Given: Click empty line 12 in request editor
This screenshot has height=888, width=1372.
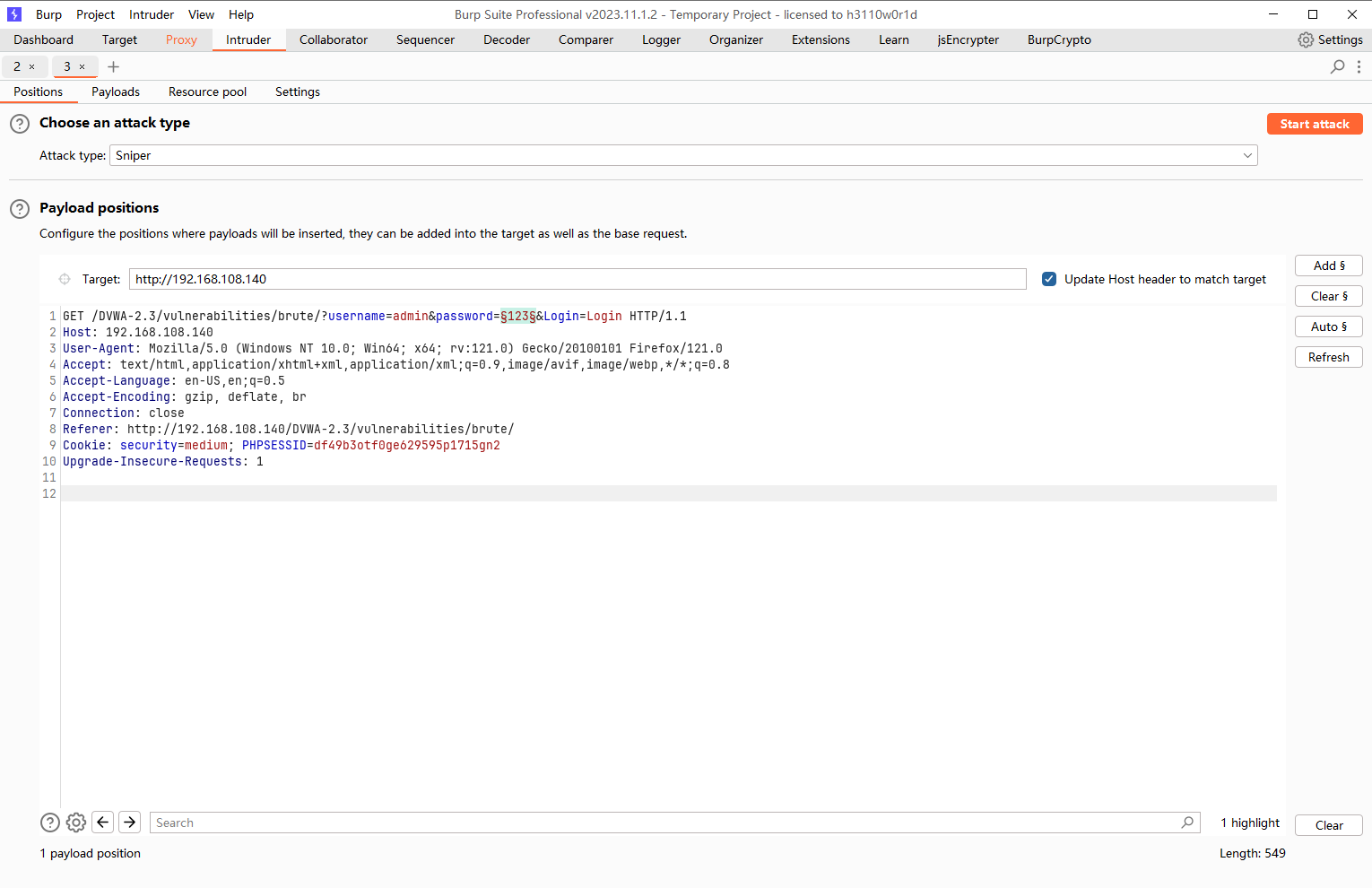Looking at the screenshot, I should (x=669, y=493).
